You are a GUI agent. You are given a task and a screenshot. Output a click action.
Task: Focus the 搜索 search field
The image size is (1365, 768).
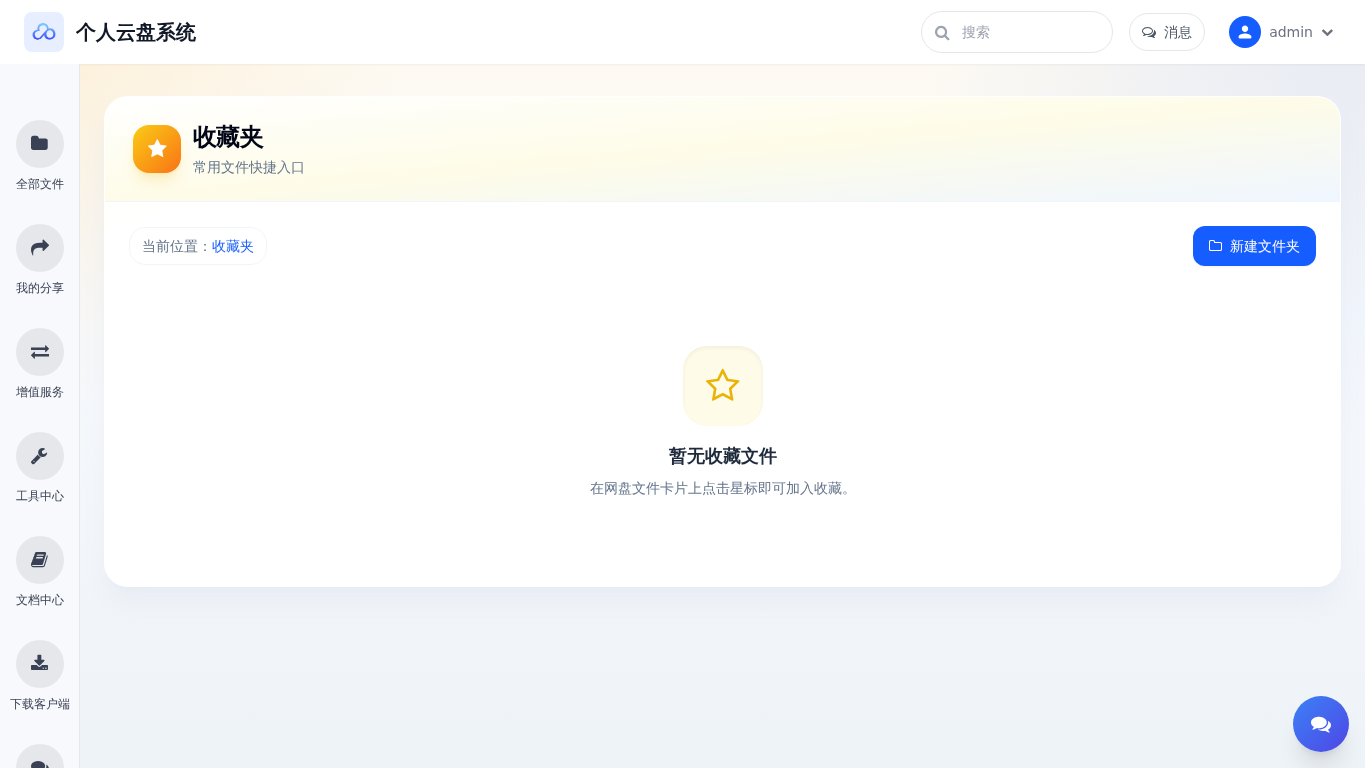coord(1017,32)
